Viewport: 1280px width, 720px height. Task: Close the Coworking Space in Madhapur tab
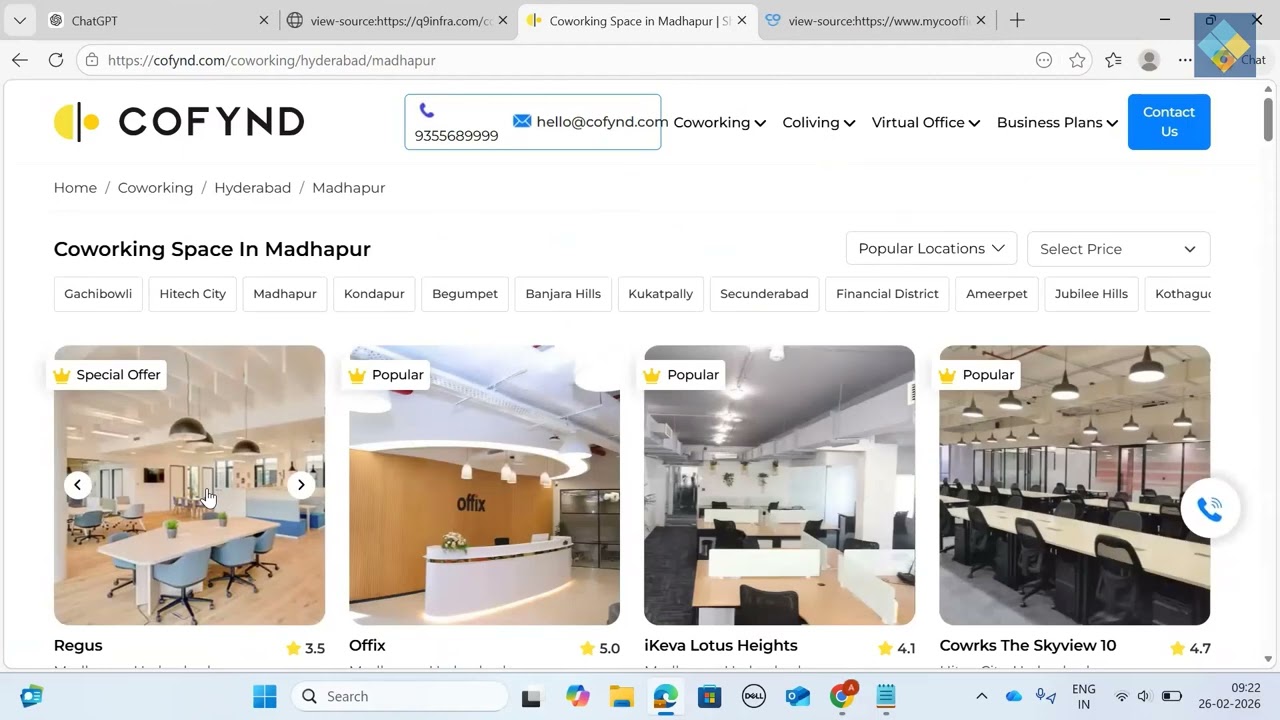[x=742, y=20]
